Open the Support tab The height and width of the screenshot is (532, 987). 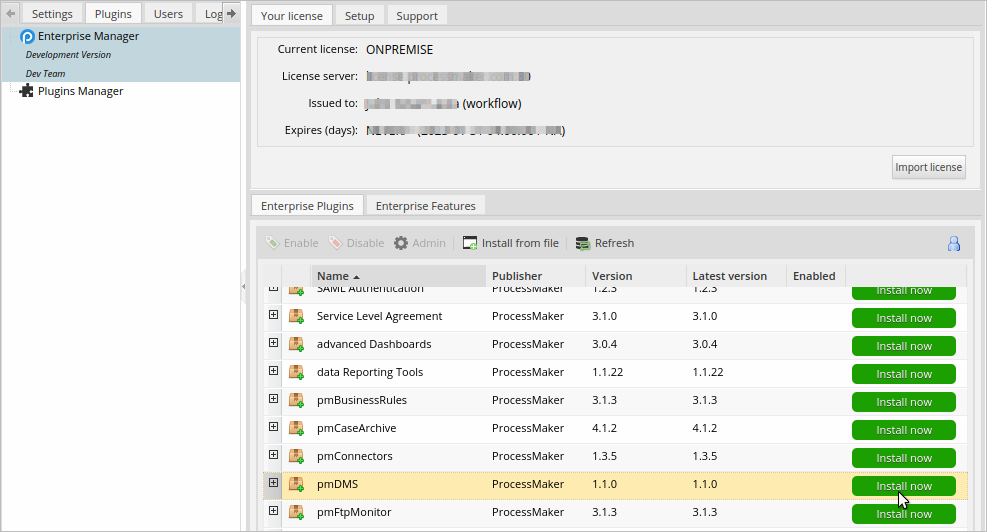click(x=416, y=16)
